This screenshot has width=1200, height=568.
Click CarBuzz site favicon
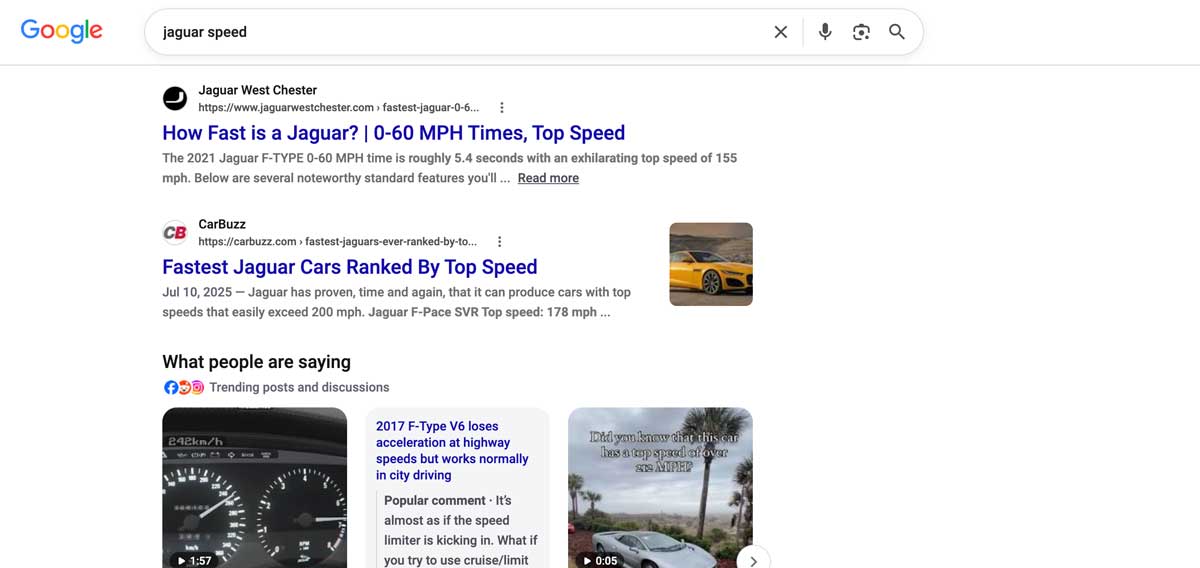coord(175,232)
